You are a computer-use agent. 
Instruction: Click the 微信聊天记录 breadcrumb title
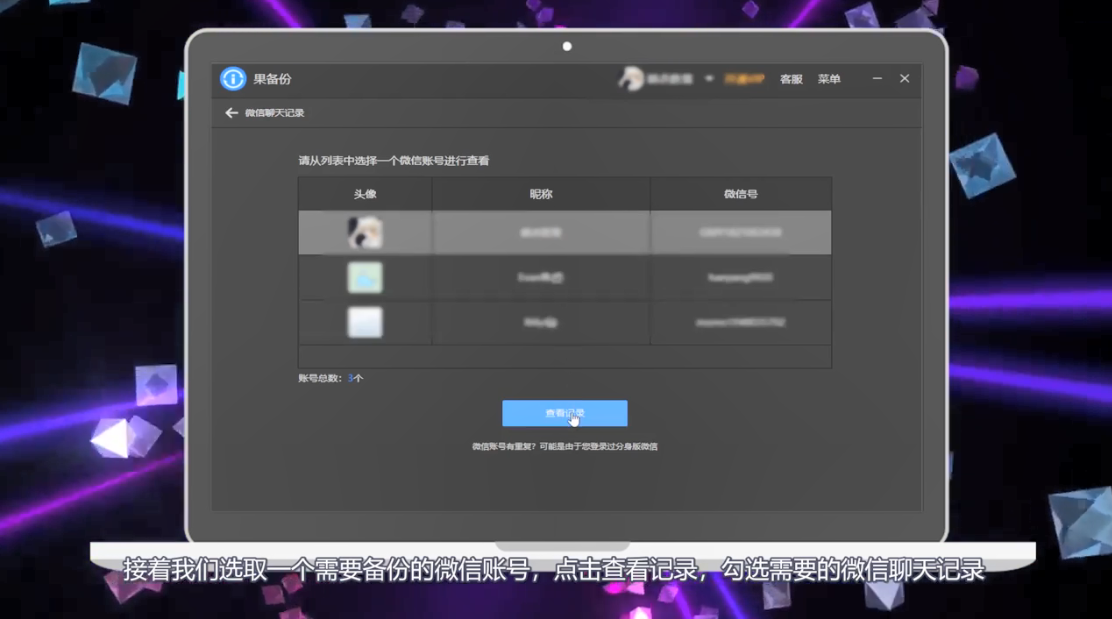point(274,113)
